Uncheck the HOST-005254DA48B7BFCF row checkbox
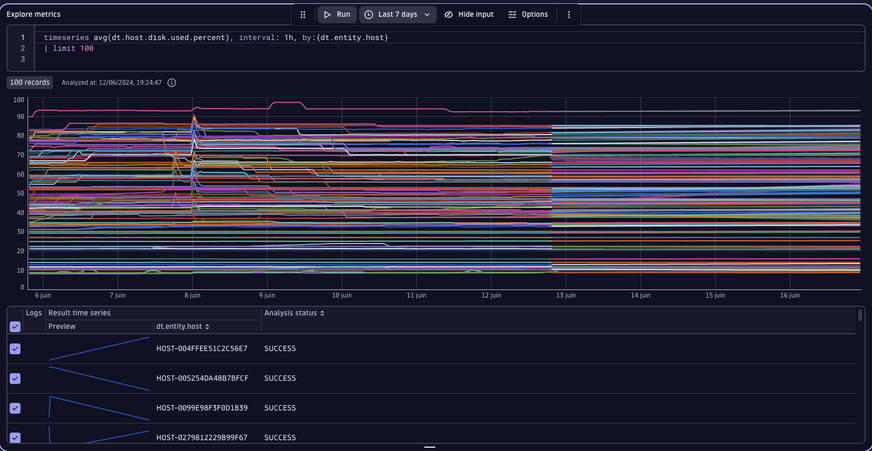 (x=15, y=378)
